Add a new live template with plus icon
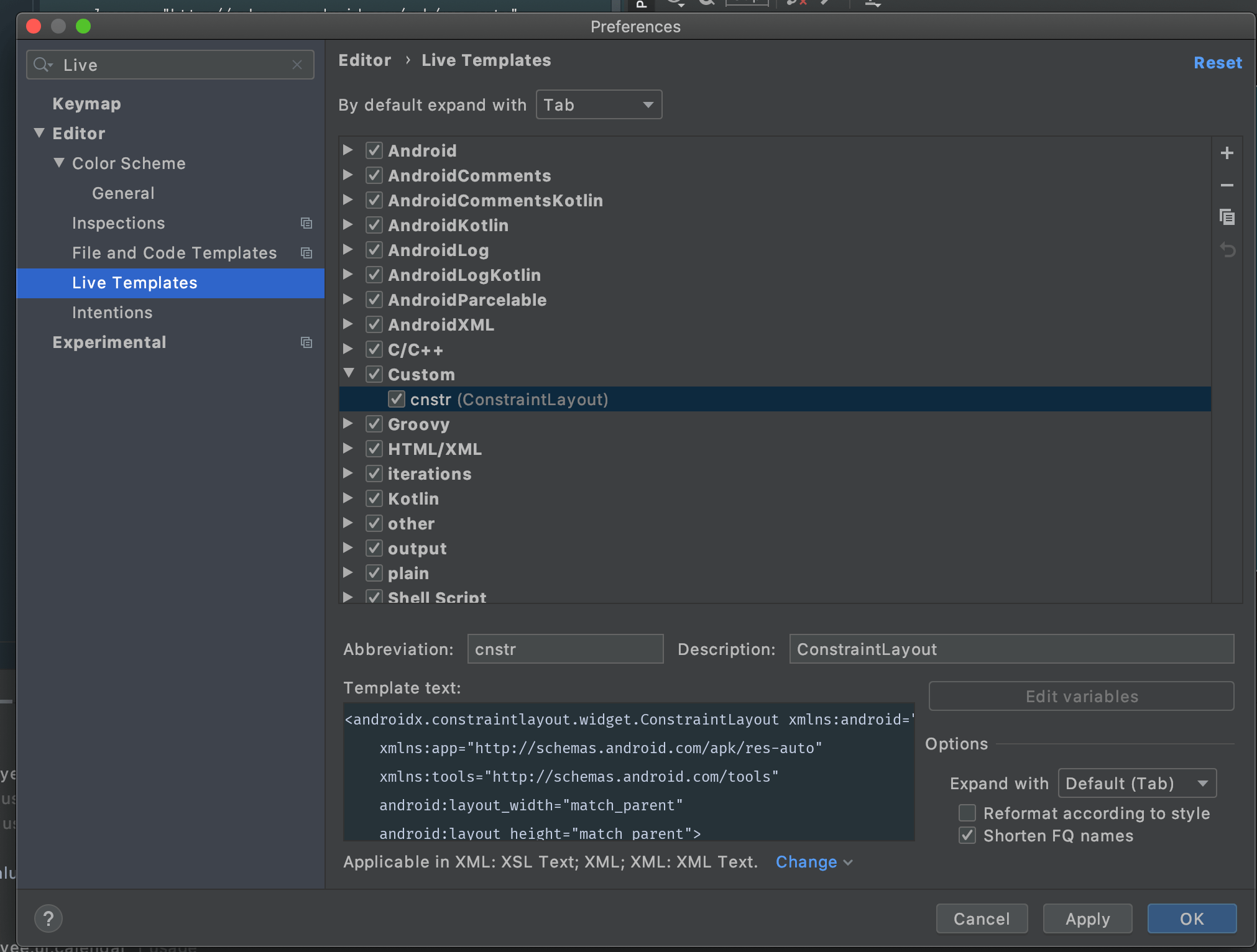Image resolution: width=1257 pixels, height=952 pixels. pos(1227,153)
